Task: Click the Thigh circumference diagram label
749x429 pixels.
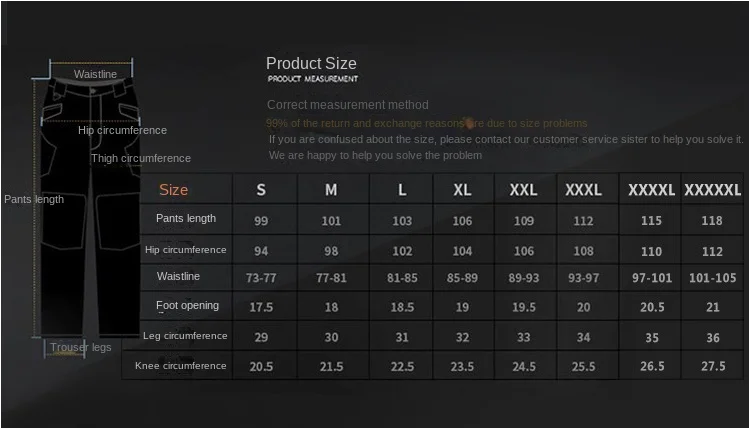Action: (x=141, y=158)
